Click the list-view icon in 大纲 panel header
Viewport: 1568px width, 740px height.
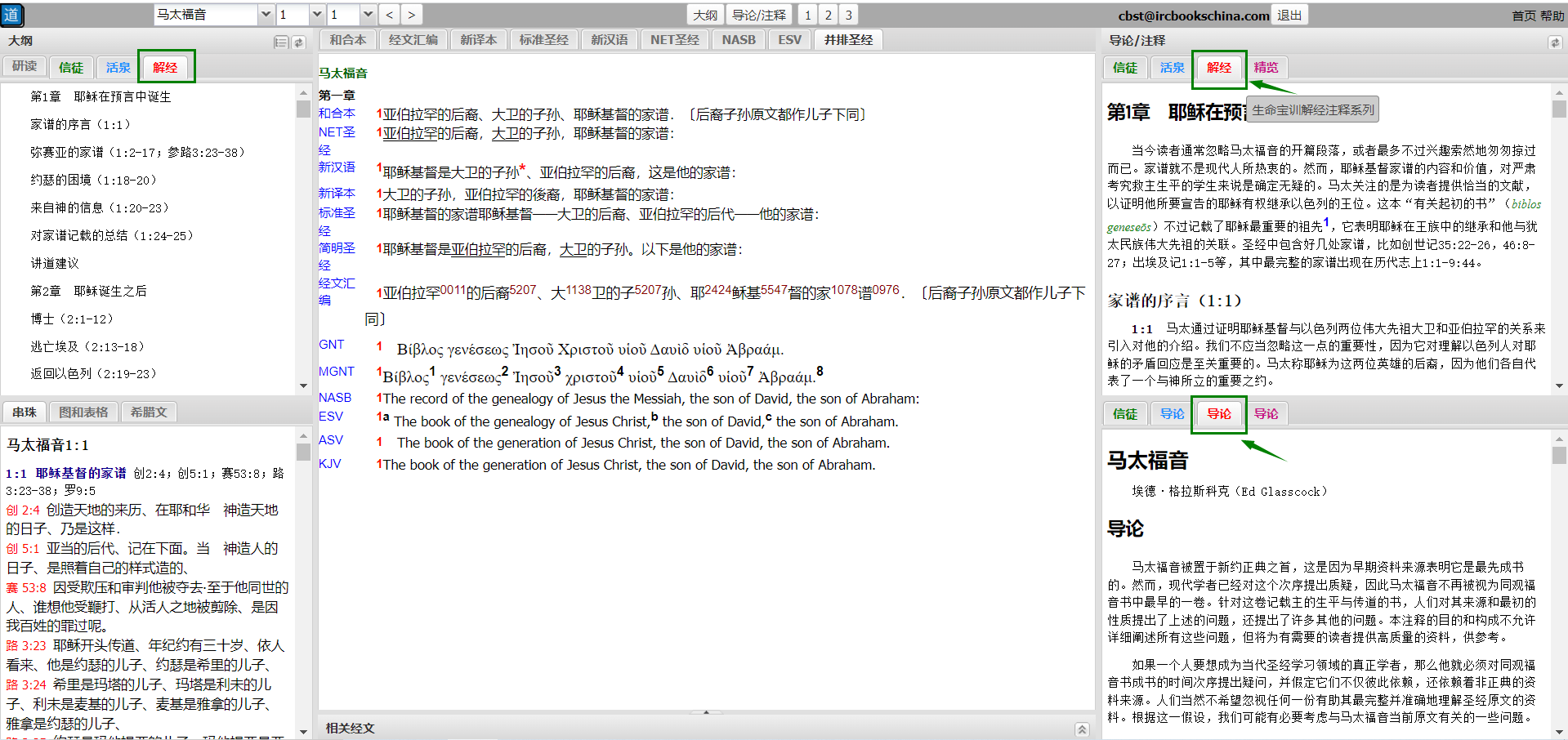[280, 42]
